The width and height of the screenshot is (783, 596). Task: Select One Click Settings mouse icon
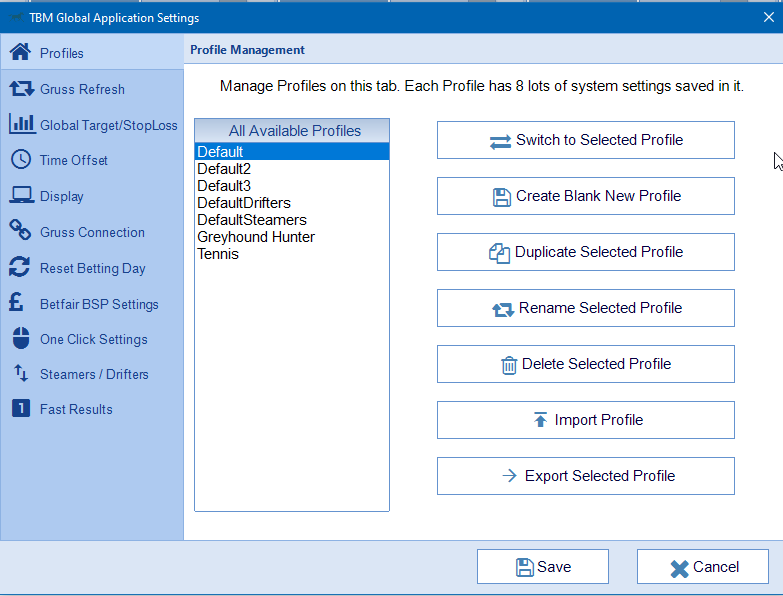tap(21, 338)
